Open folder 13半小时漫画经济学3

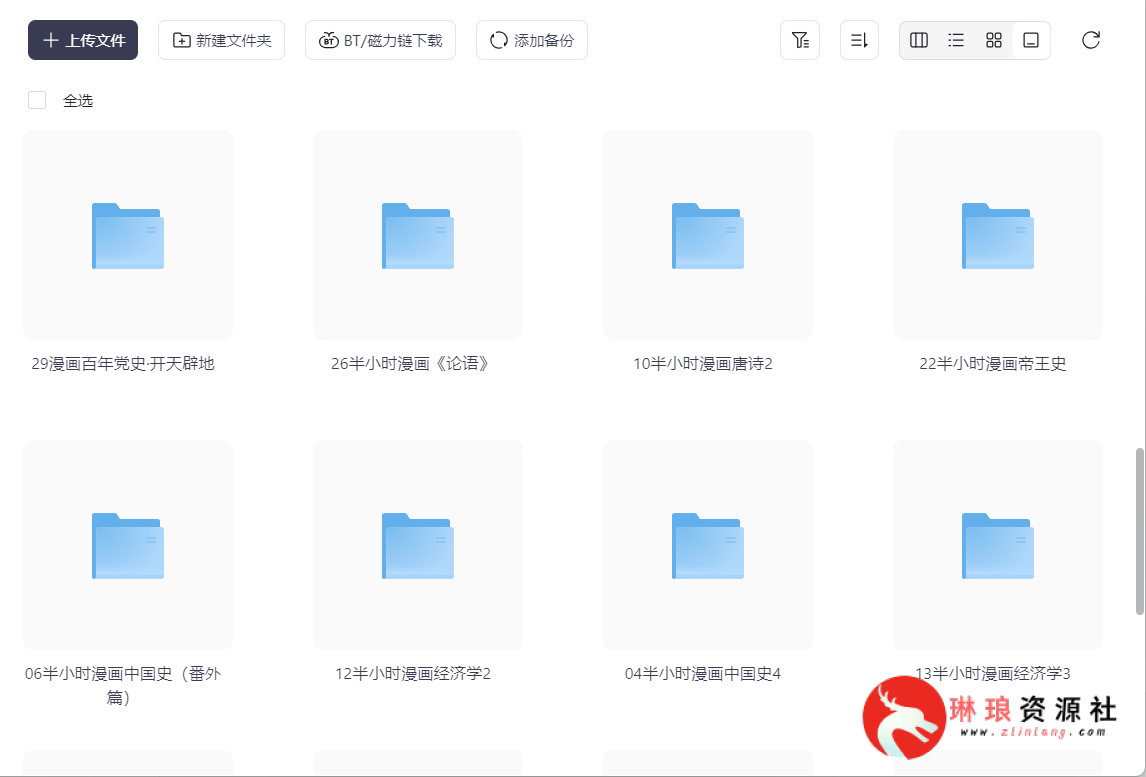[x=998, y=545]
